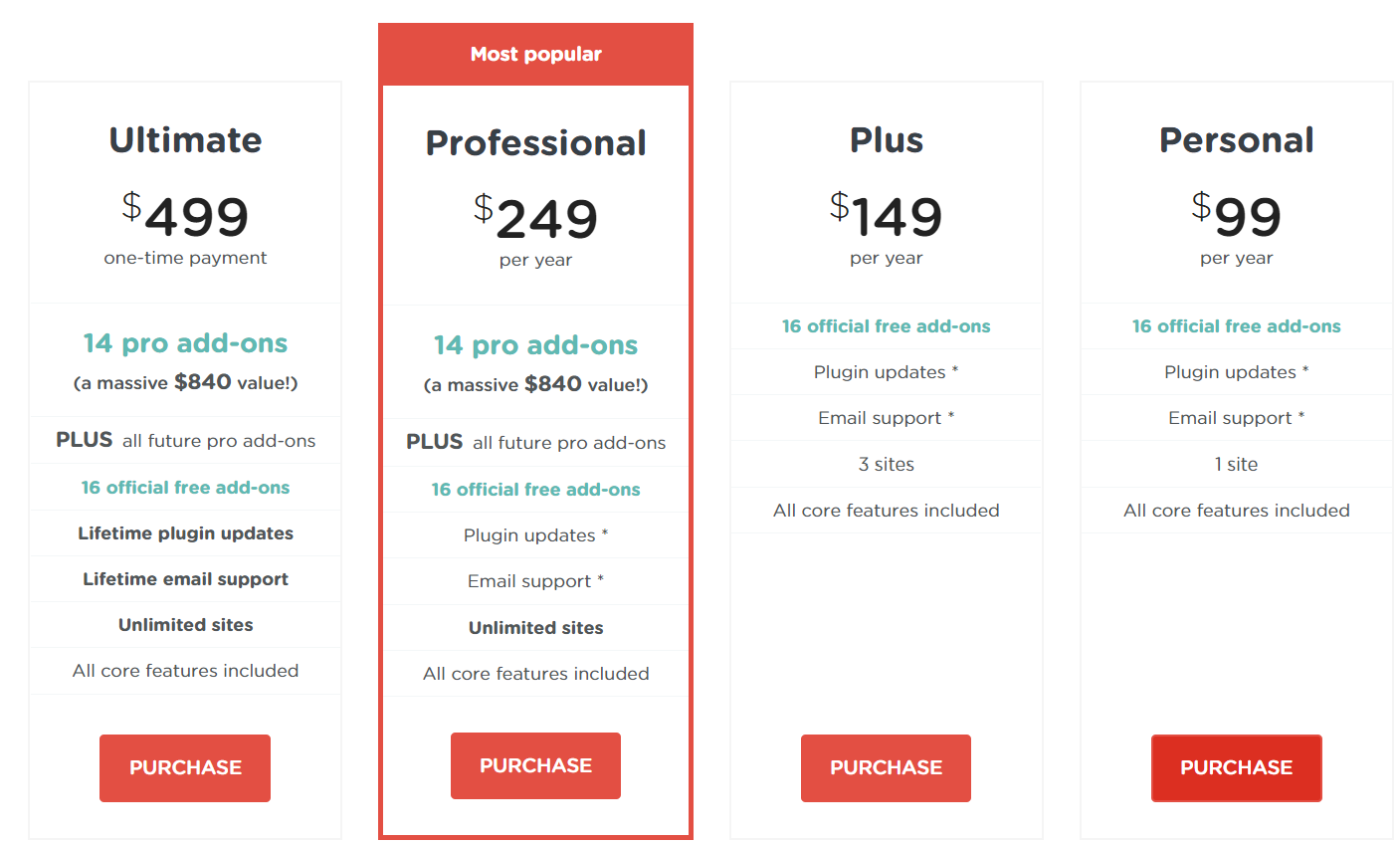The image size is (1400, 844).
Task: Click the 'Most popular' banner
Action: pos(535,54)
